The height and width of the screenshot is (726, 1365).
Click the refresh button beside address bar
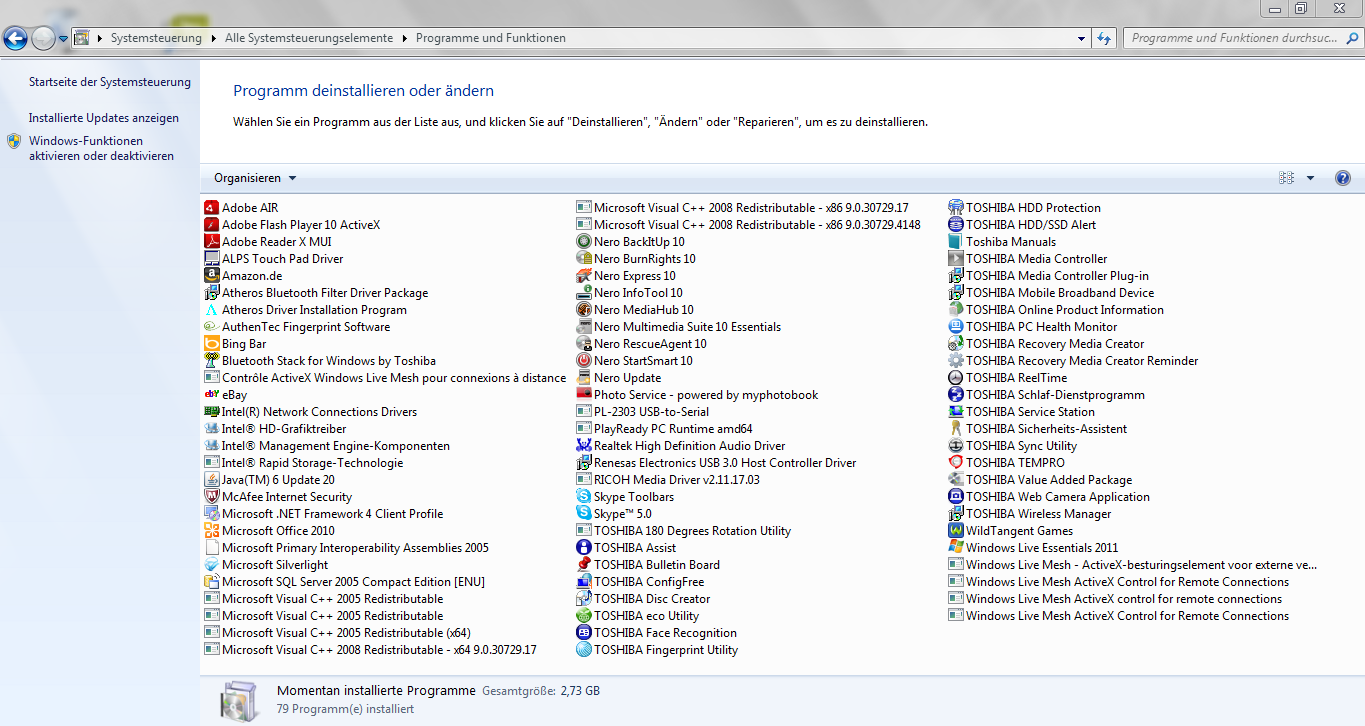(1104, 38)
